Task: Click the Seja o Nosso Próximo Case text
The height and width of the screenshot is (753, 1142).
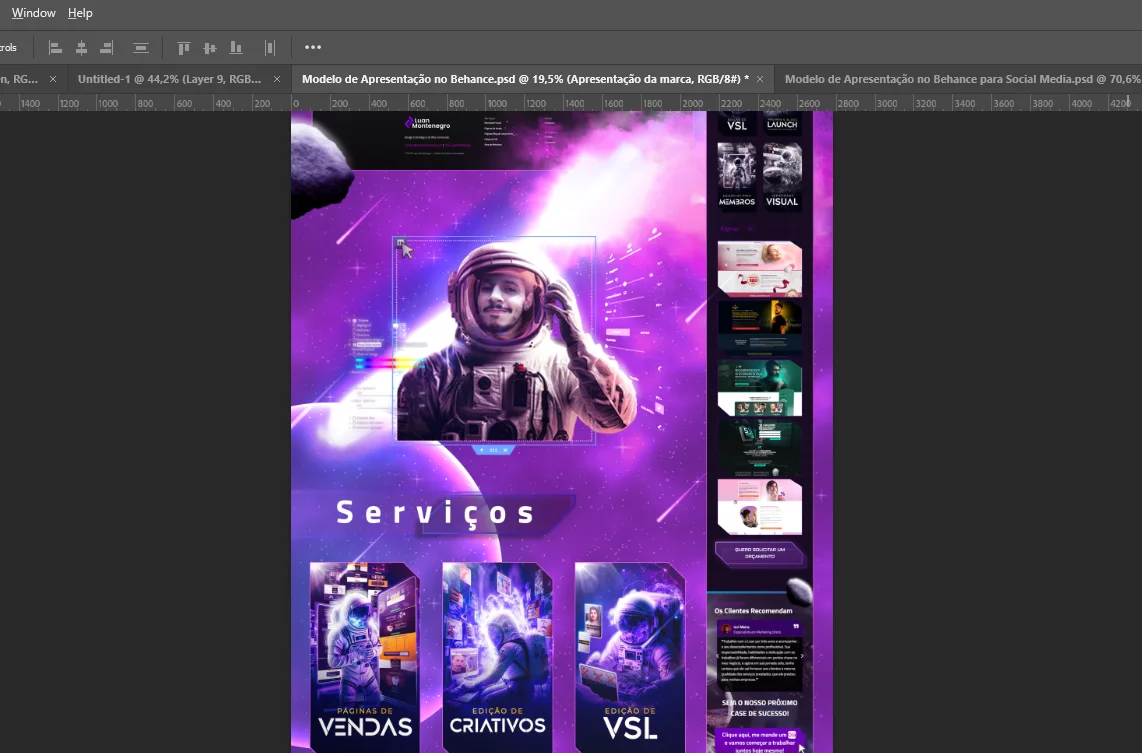Action: (760, 708)
